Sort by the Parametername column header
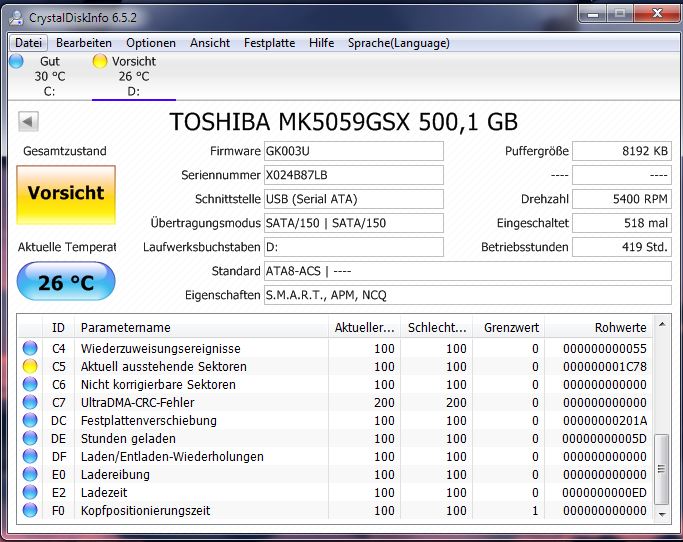The image size is (683, 542). [x=201, y=327]
